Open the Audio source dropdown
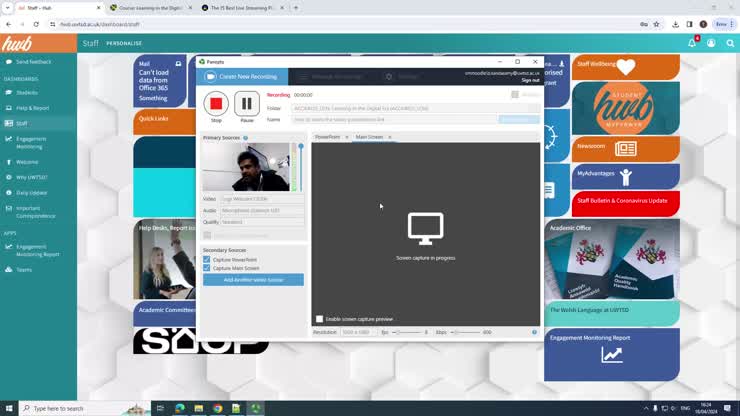The width and height of the screenshot is (740, 416). point(262,211)
